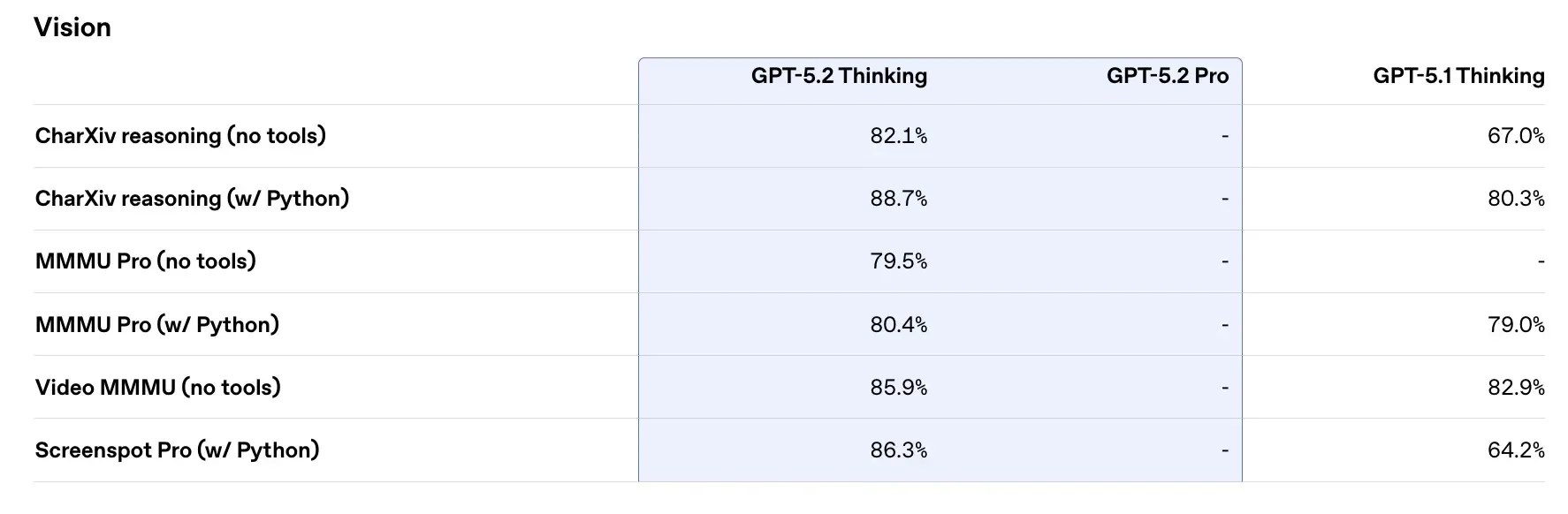Click the 80.4% score cell
1568x514 pixels.
pyautogui.click(x=898, y=325)
